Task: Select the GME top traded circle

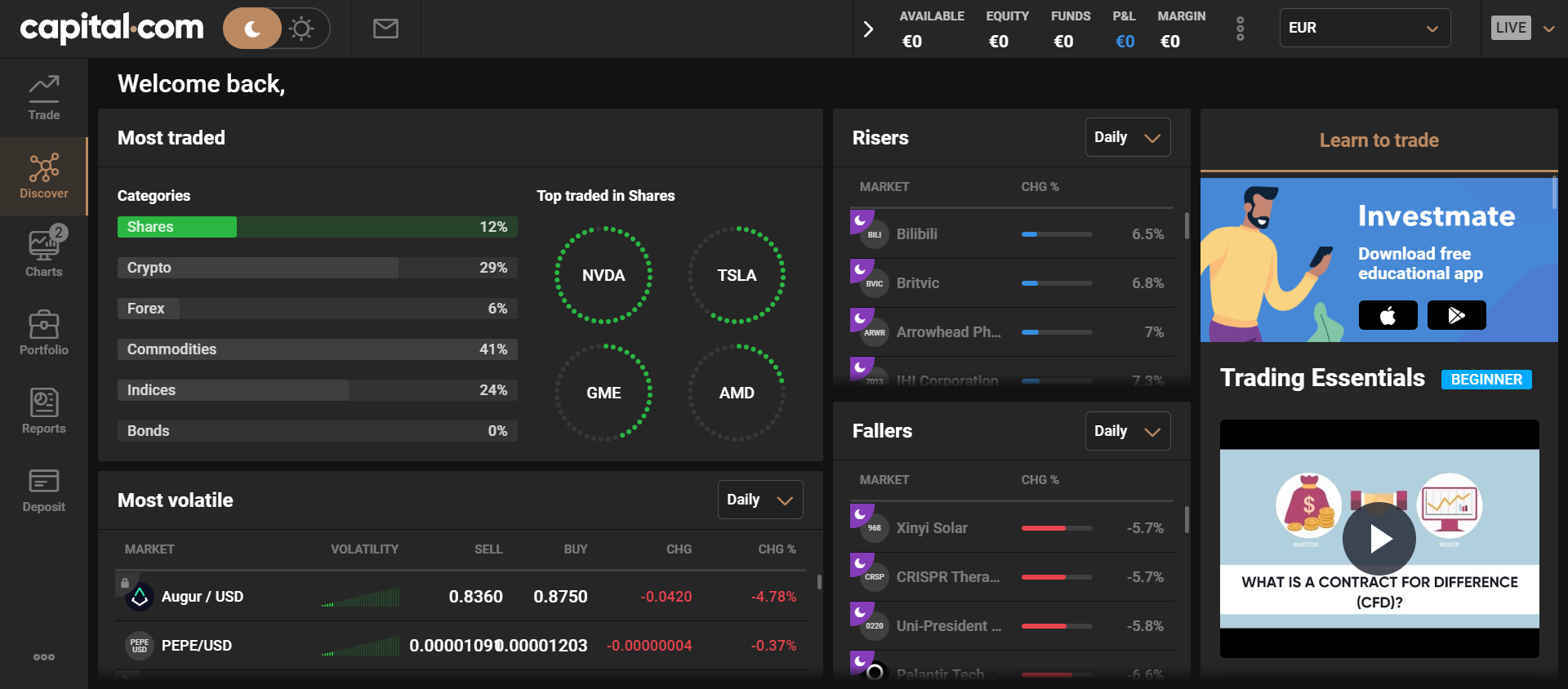Action: 604,393
